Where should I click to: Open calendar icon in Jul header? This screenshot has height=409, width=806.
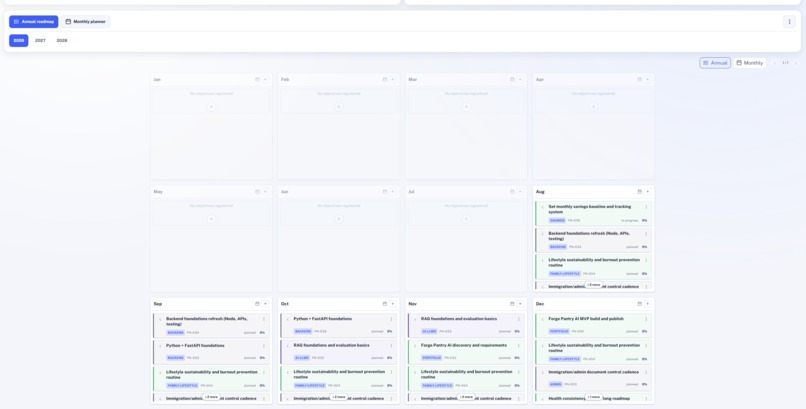pyautogui.click(x=512, y=192)
